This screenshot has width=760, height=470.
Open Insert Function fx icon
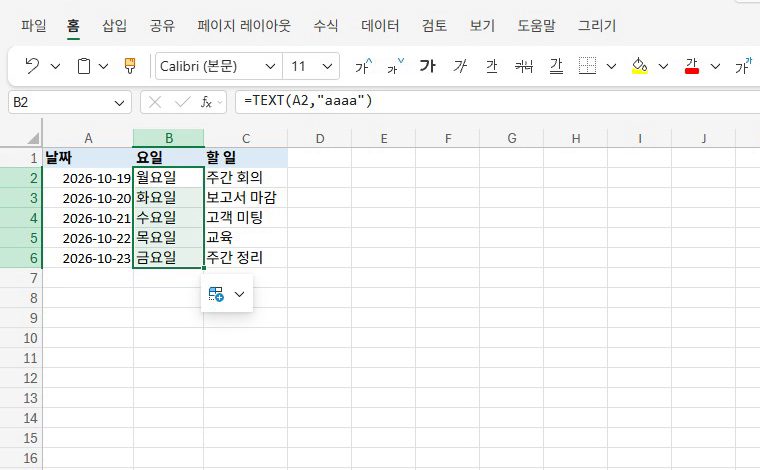tap(206, 102)
